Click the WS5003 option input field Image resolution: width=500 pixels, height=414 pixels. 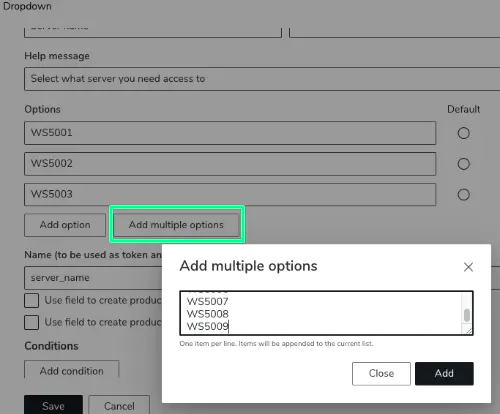(230, 194)
